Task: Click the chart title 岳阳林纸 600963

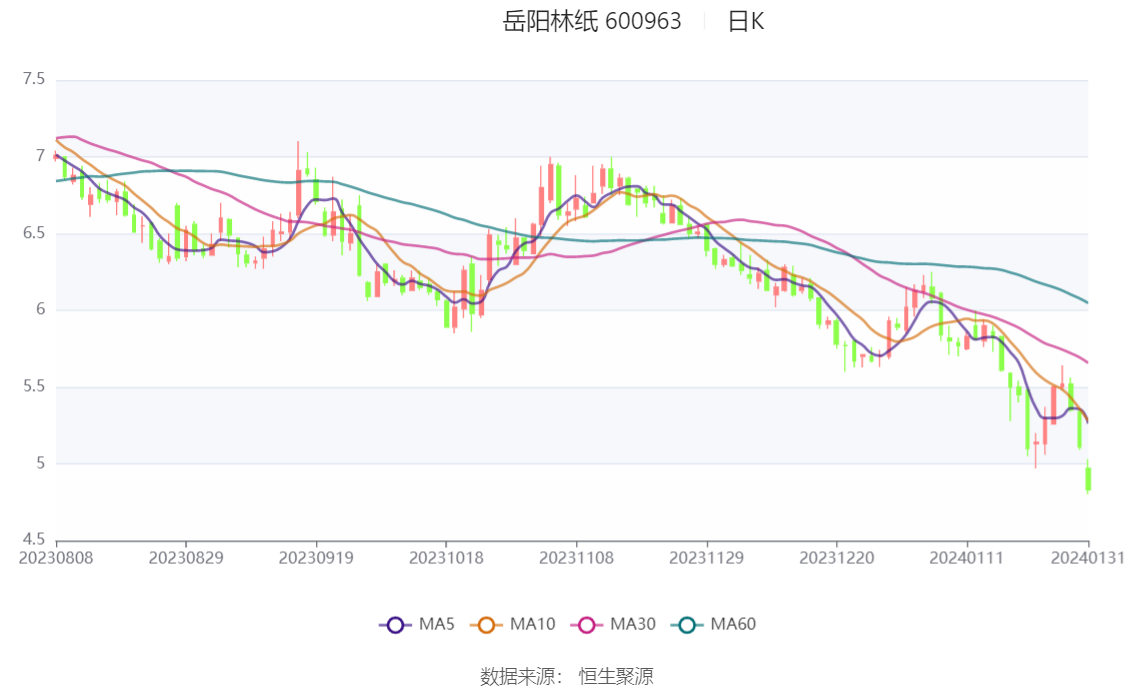Action: [x=592, y=21]
